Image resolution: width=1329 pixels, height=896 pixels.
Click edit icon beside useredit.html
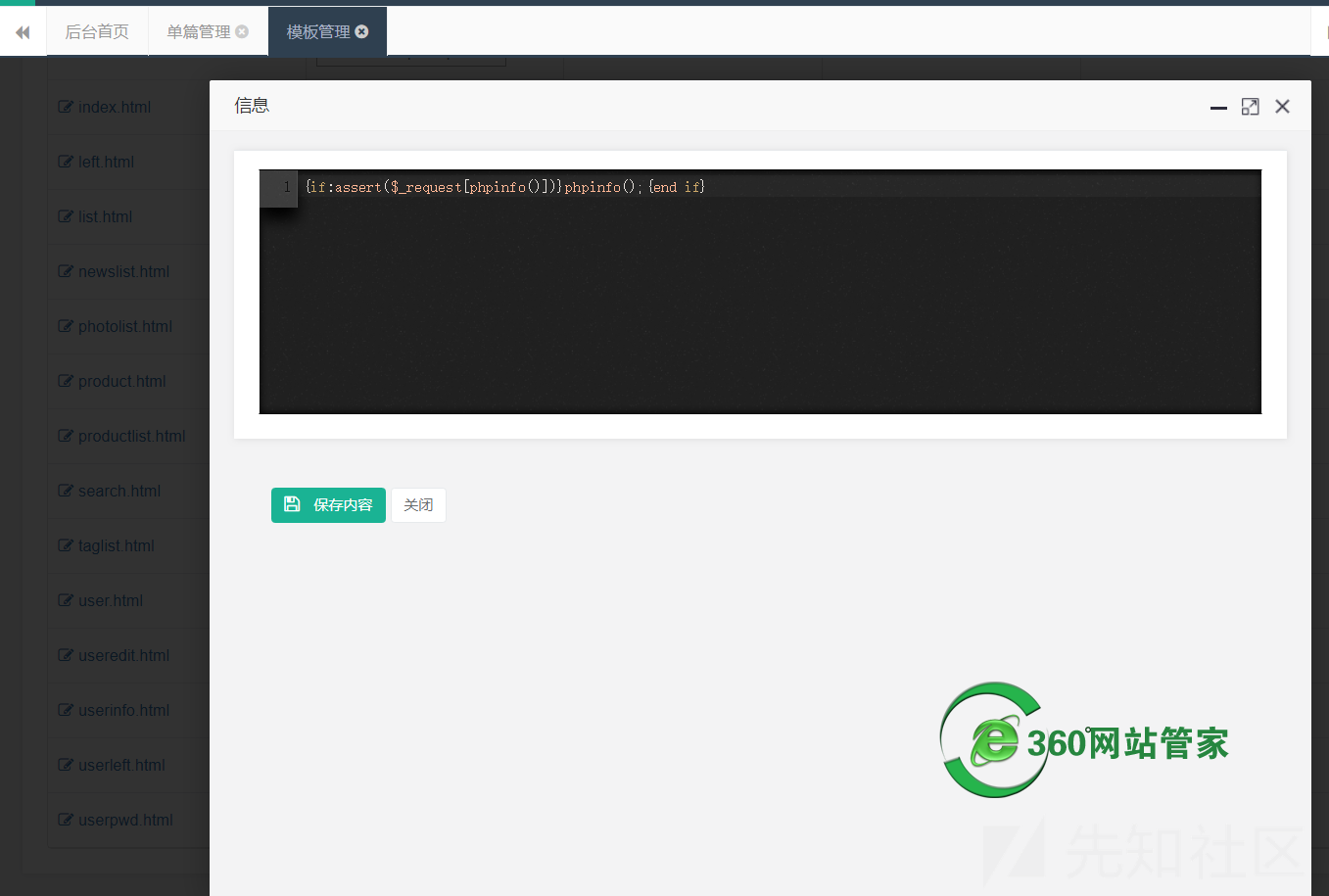click(66, 655)
